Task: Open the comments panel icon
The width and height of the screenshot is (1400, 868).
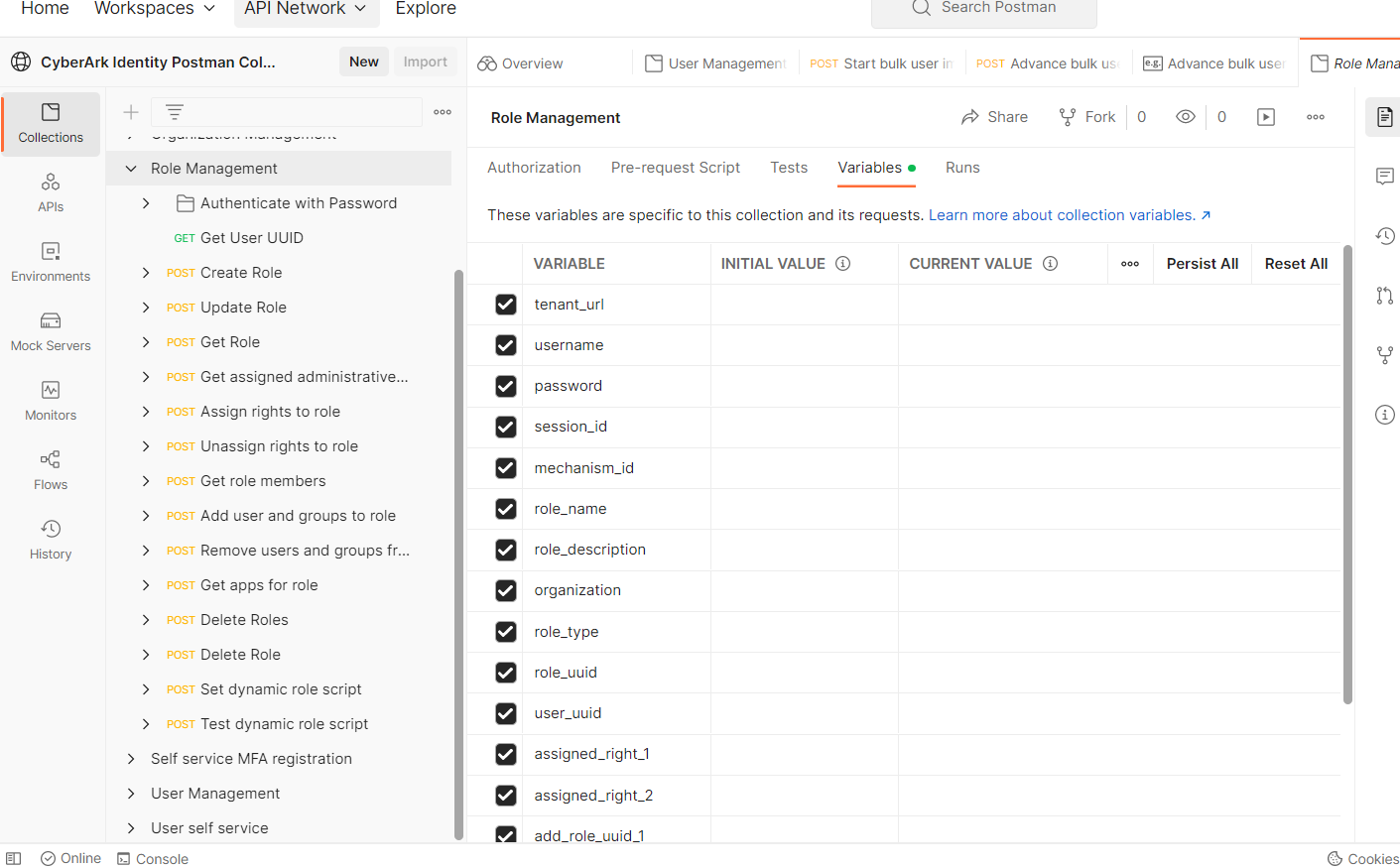Action: pyautogui.click(x=1385, y=177)
